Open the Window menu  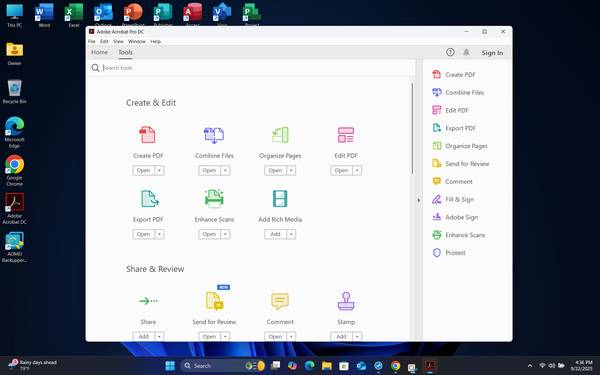click(137, 41)
